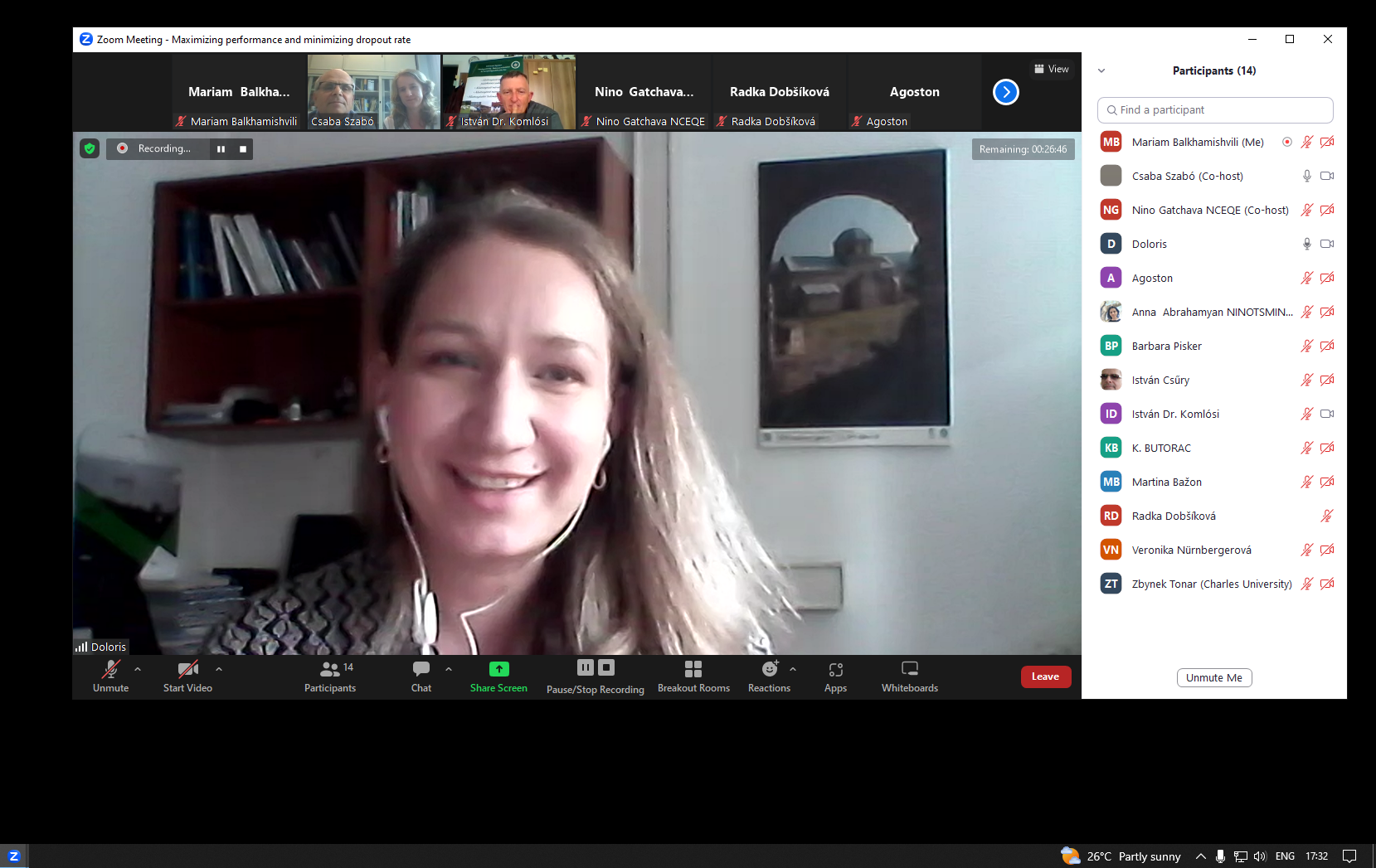Viewport: 1376px width, 868px height.
Task: Open the Share Screen option
Action: click(498, 676)
